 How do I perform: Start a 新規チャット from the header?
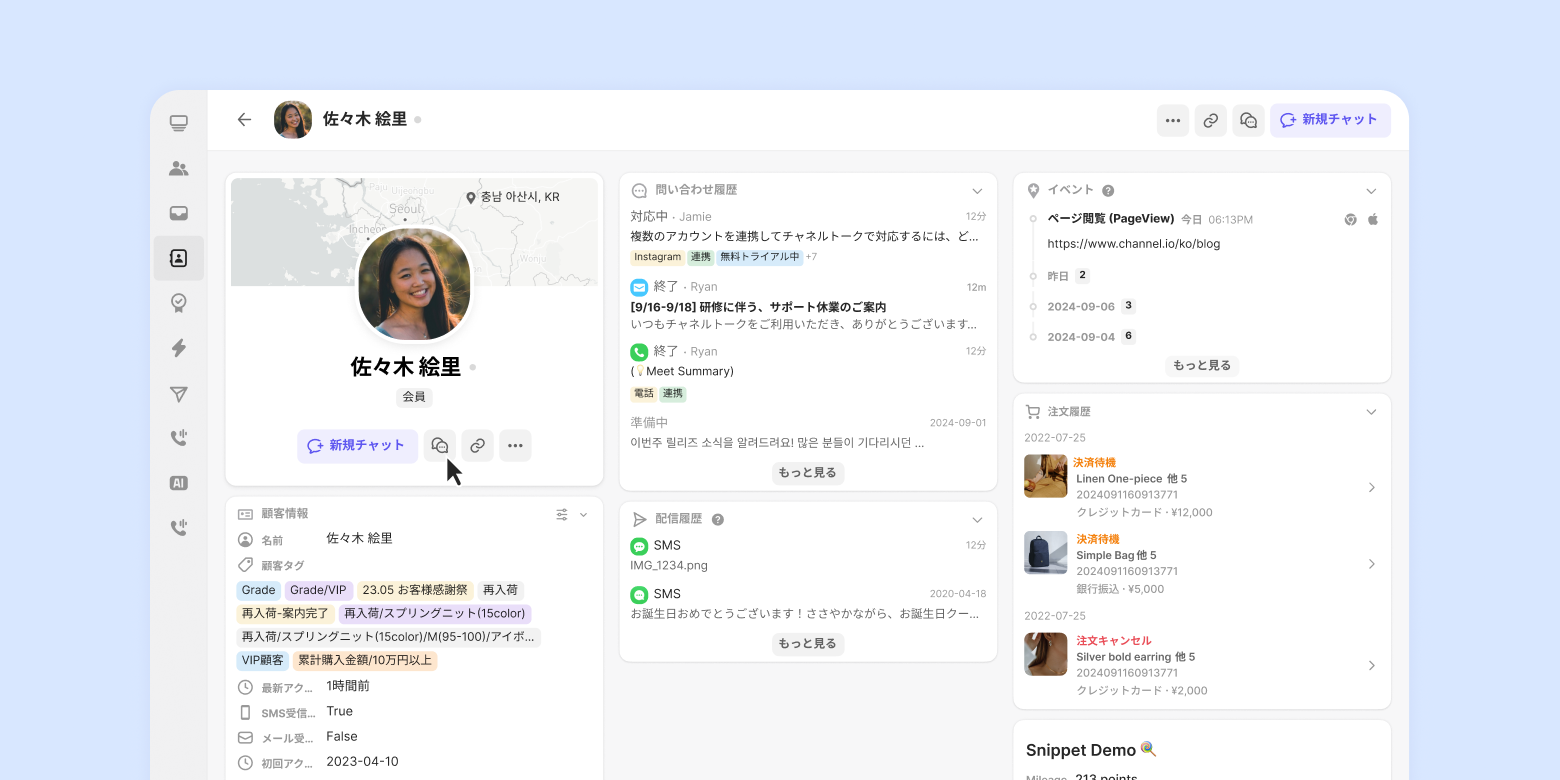[x=1330, y=120]
